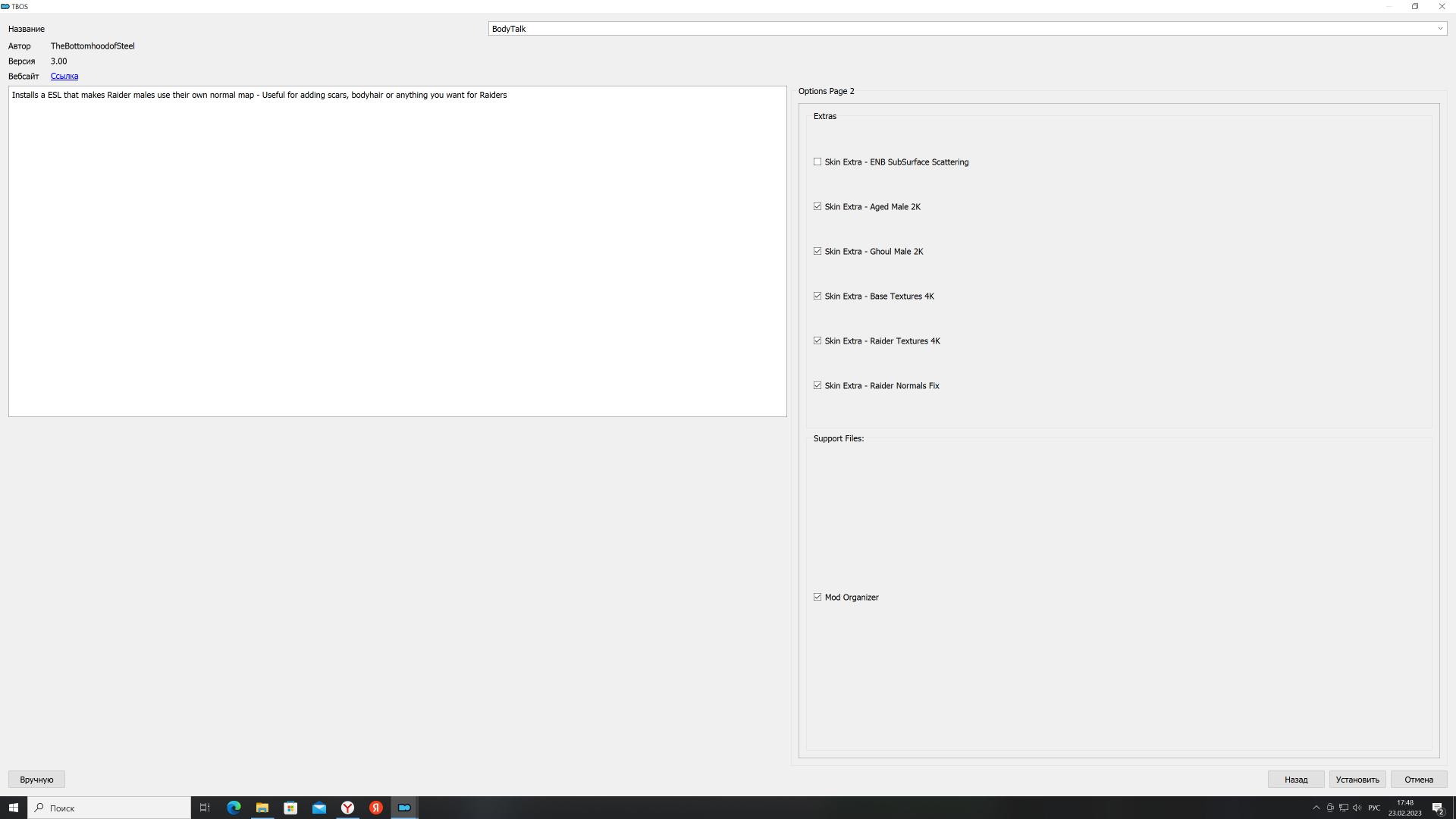Open the Ссылка website link
This screenshot has width=1456, height=819.
click(64, 76)
